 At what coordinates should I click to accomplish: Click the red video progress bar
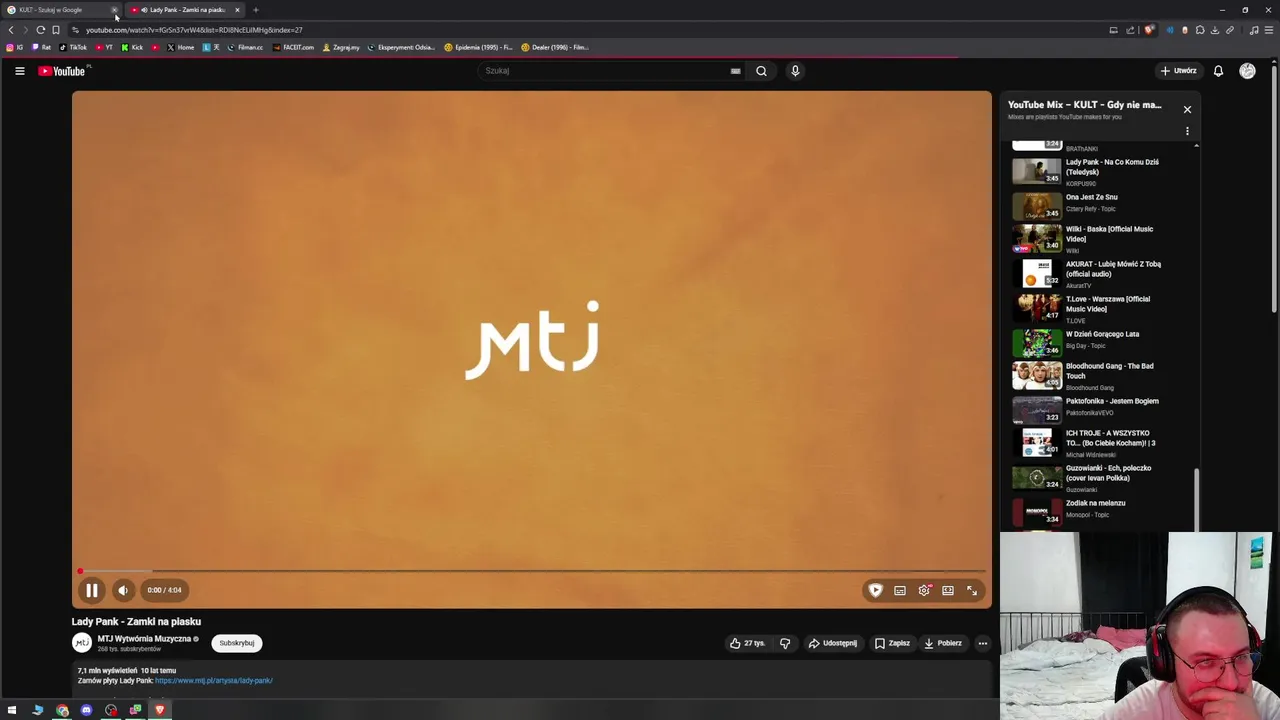pyautogui.click(x=532, y=571)
